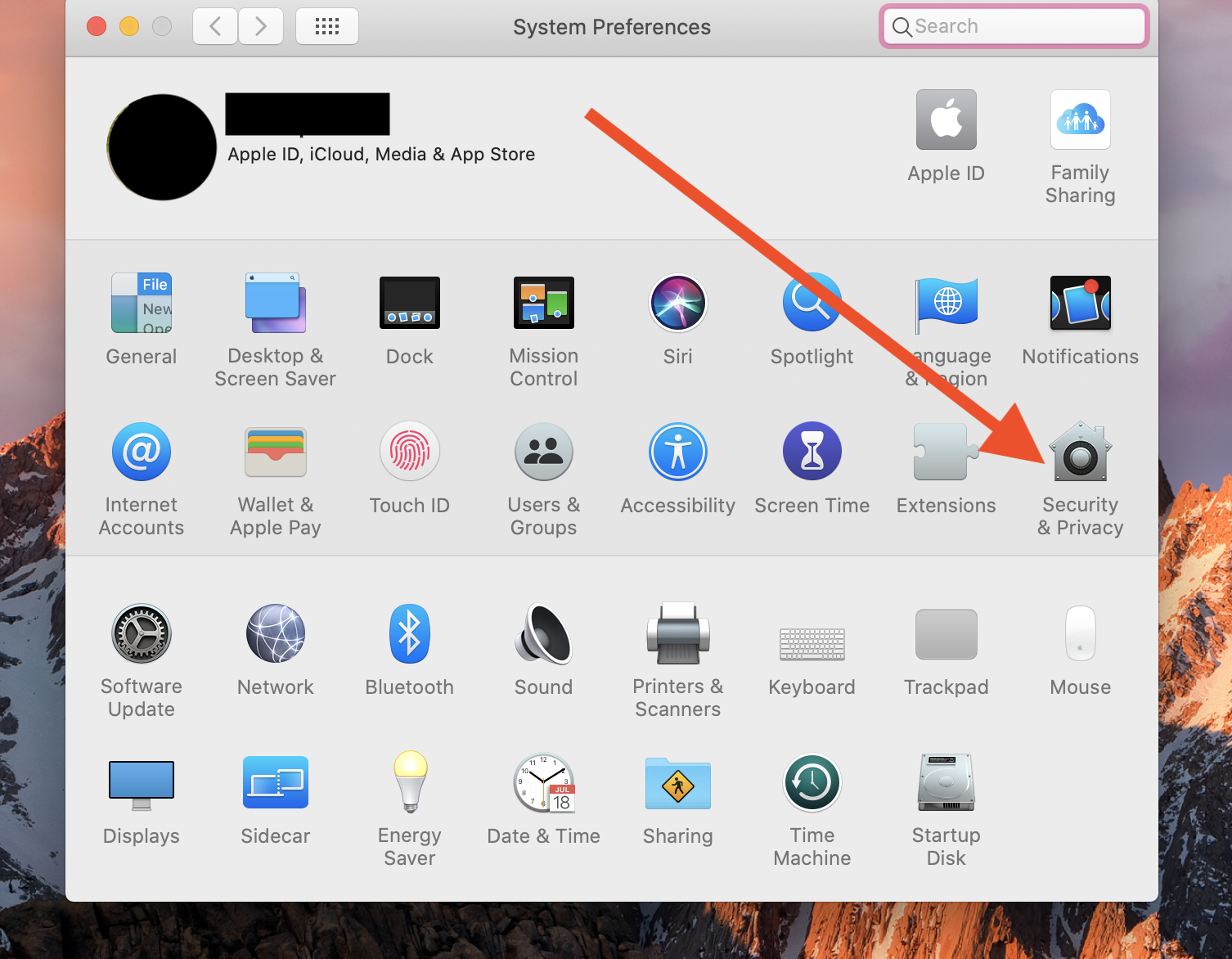Click the user profile picture
This screenshot has width=1232, height=959.
tap(162, 147)
